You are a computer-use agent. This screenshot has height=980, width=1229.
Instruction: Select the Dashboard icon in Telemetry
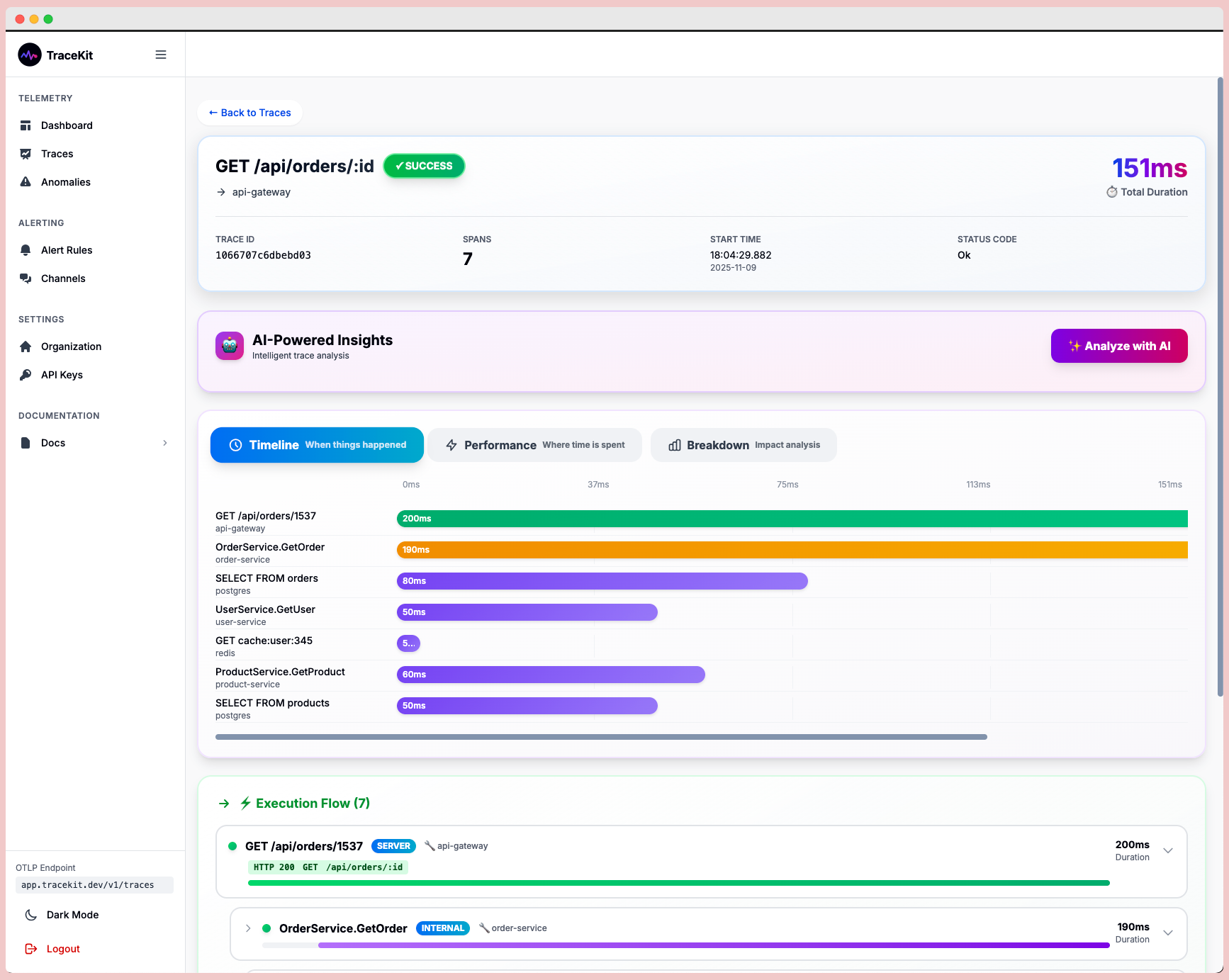point(26,125)
